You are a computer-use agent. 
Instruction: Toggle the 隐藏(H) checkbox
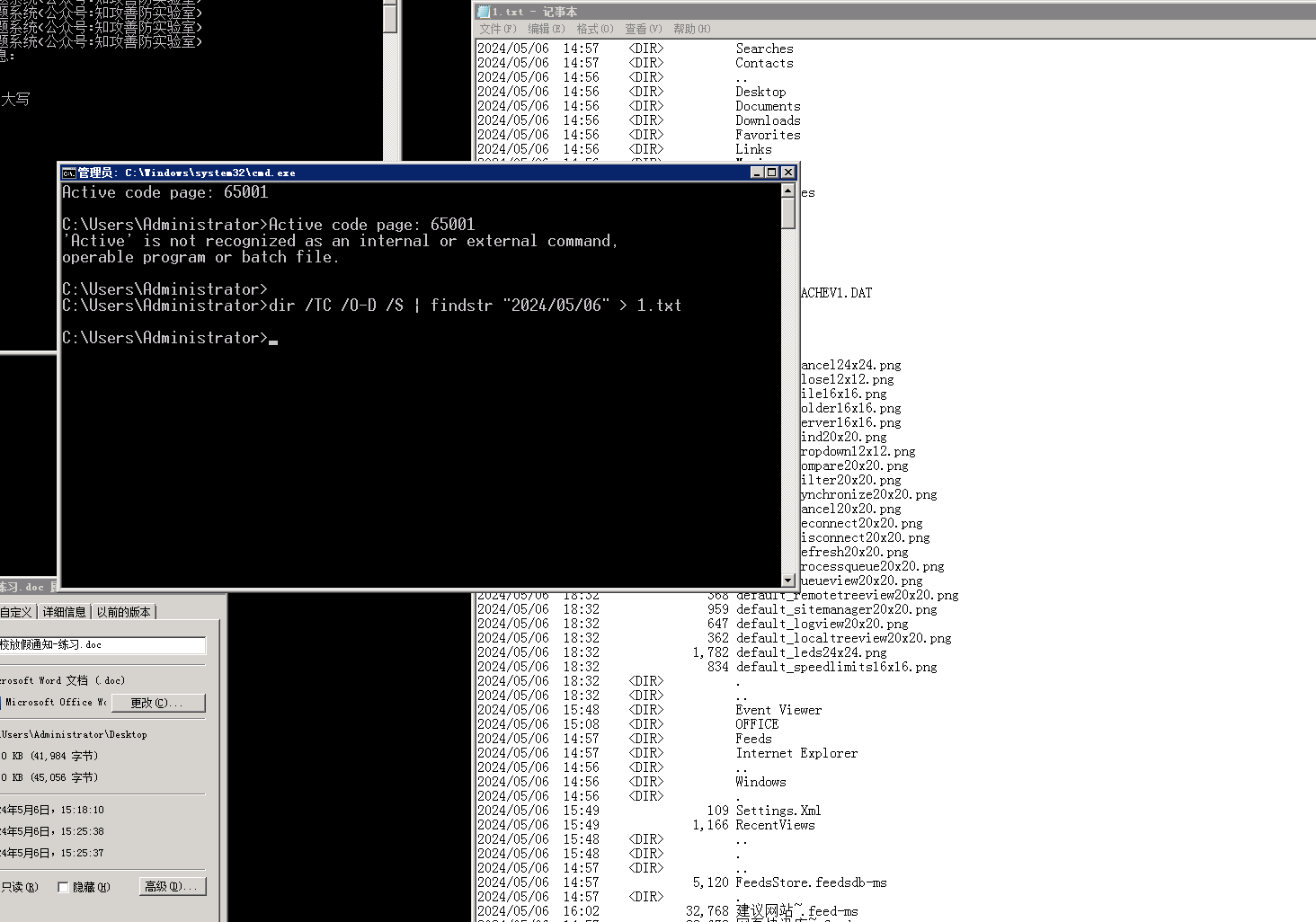[x=63, y=887]
